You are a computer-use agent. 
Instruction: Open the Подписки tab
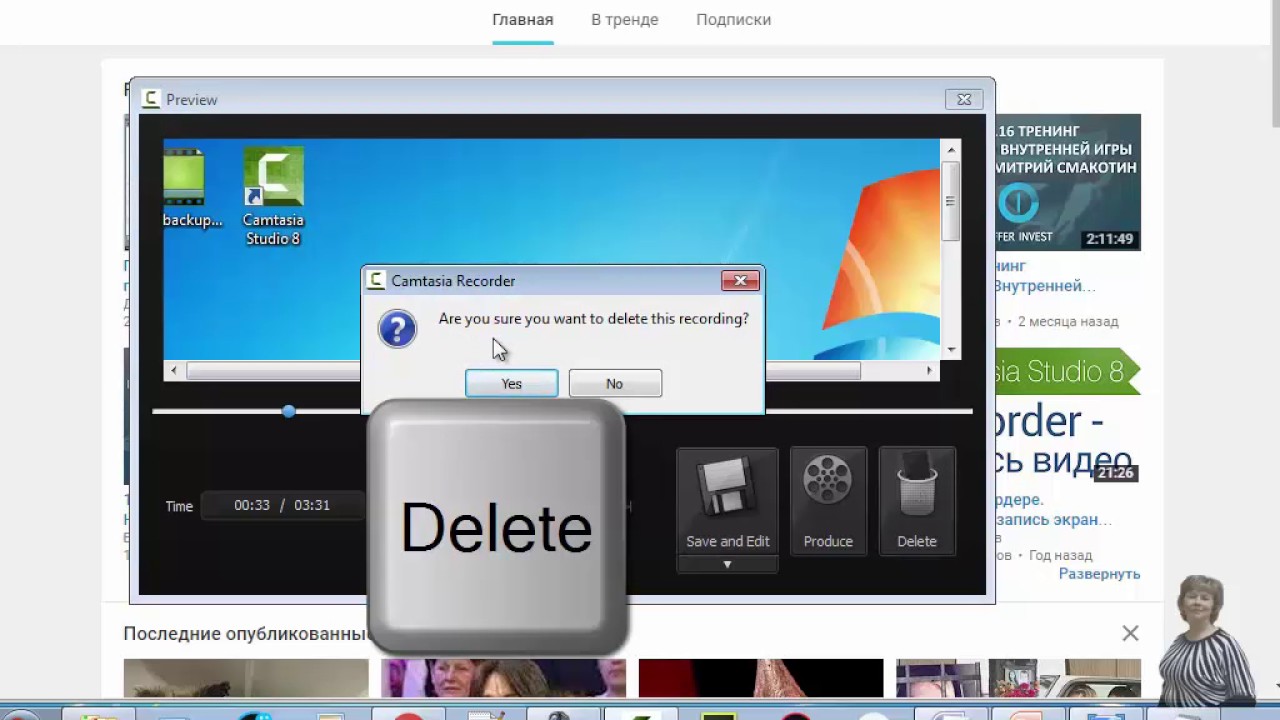[x=734, y=20]
